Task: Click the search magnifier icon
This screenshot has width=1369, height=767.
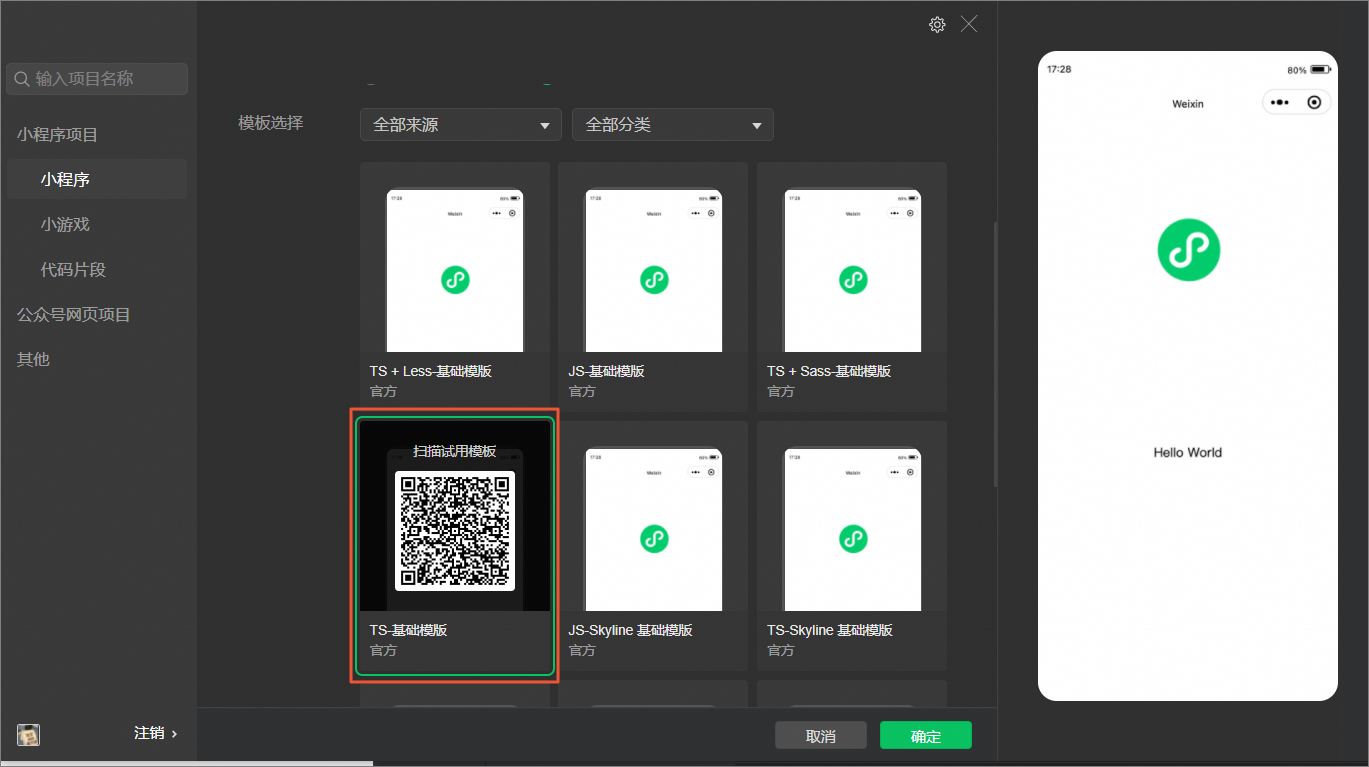Action: (21, 79)
